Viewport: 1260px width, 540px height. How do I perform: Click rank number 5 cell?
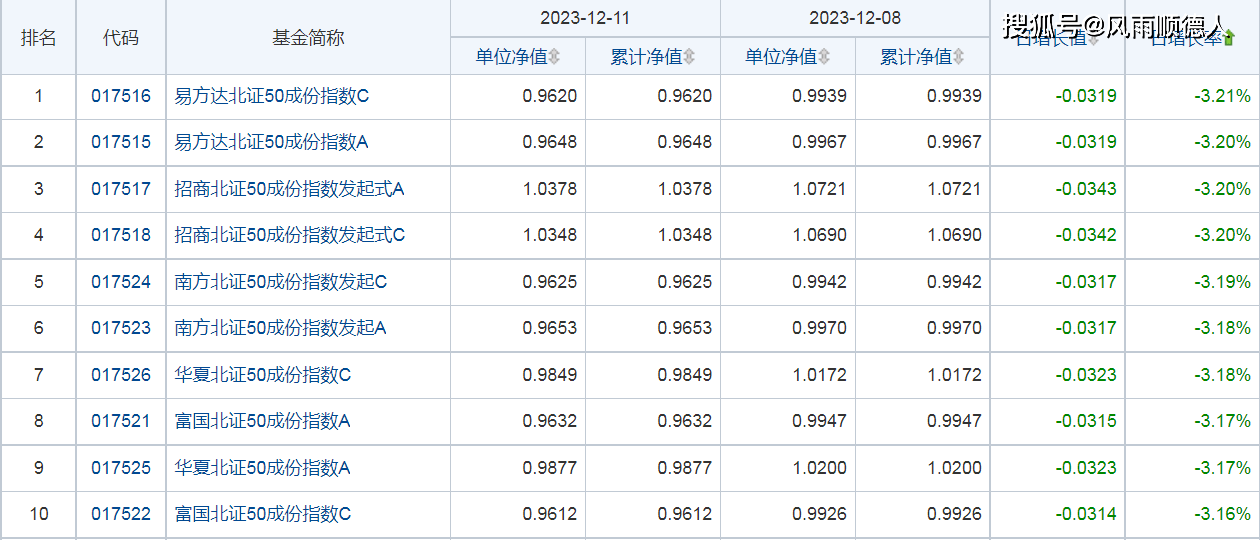[39, 282]
